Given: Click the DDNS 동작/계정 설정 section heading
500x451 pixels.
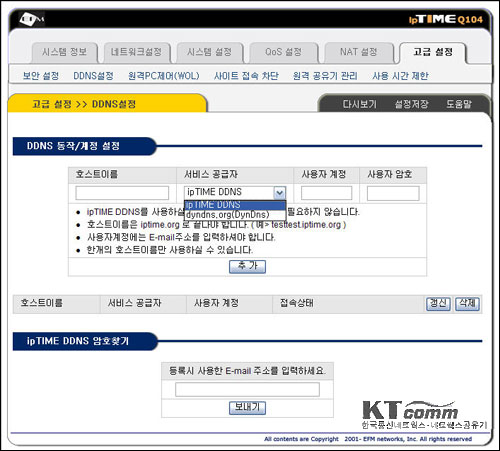Looking at the screenshot, I should (x=73, y=146).
